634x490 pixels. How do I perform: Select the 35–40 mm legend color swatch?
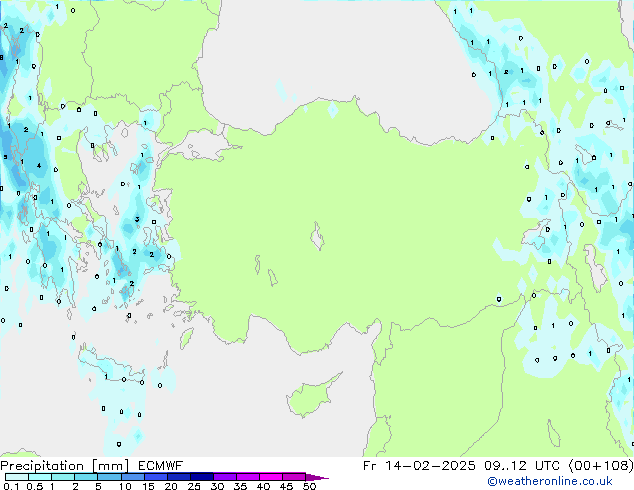click(247, 477)
